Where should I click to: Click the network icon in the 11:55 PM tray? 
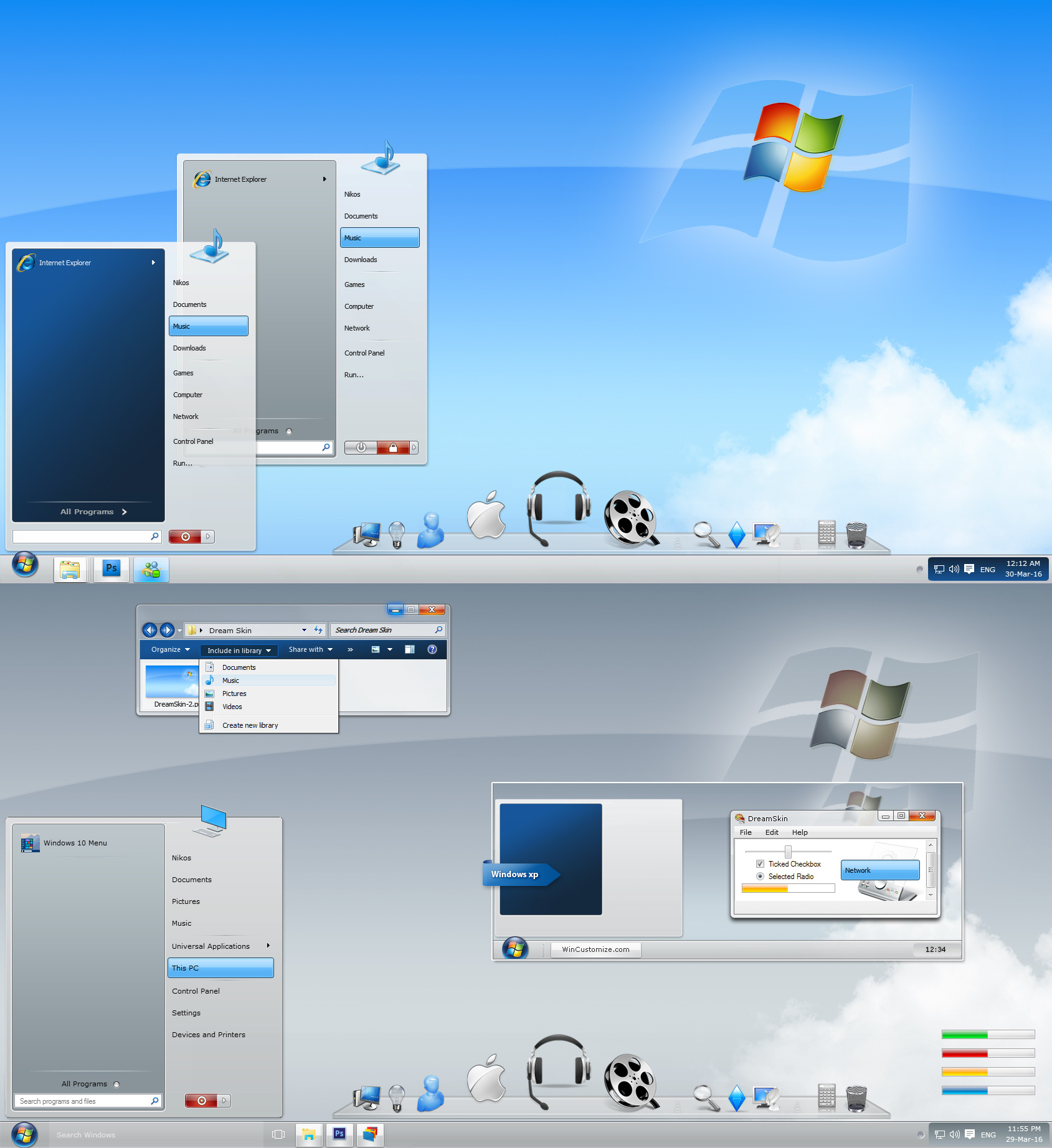(940, 1134)
